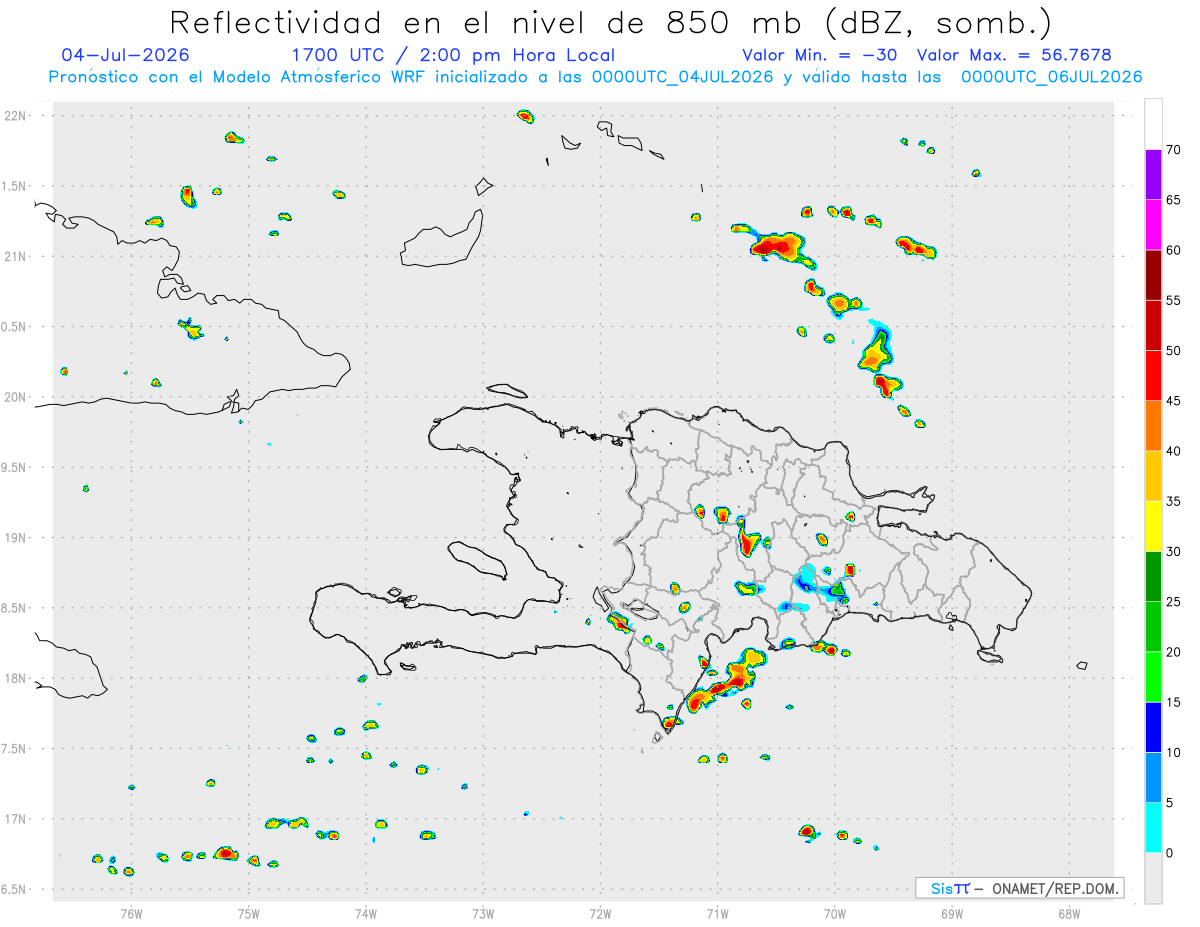Click the colorbar value label '55'
The width and height of the screenshot is (1200, 927).
tap(1173, 300)
